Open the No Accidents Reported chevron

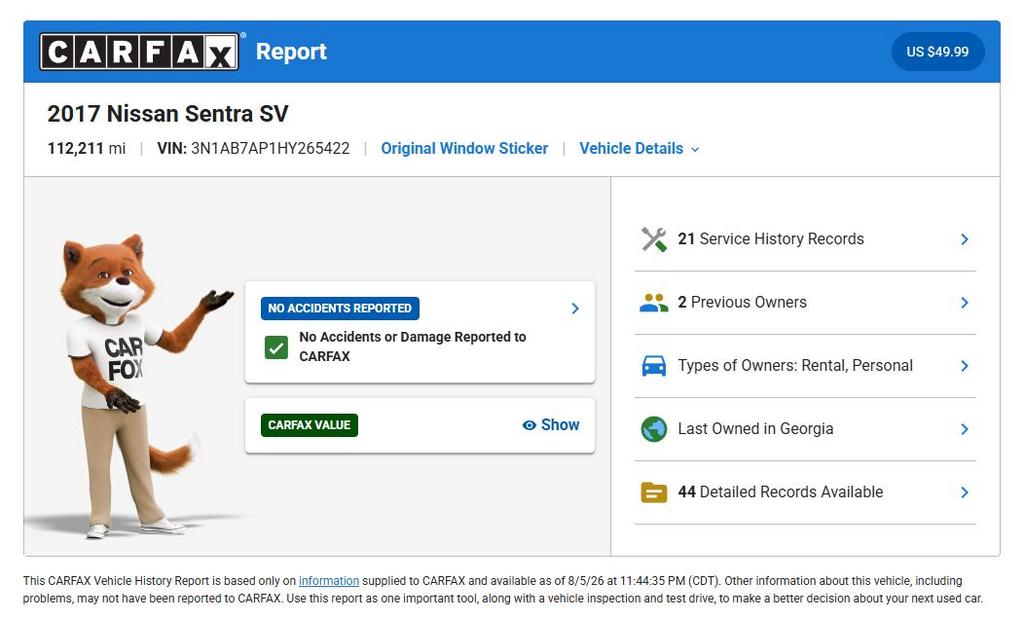[575, 308]
